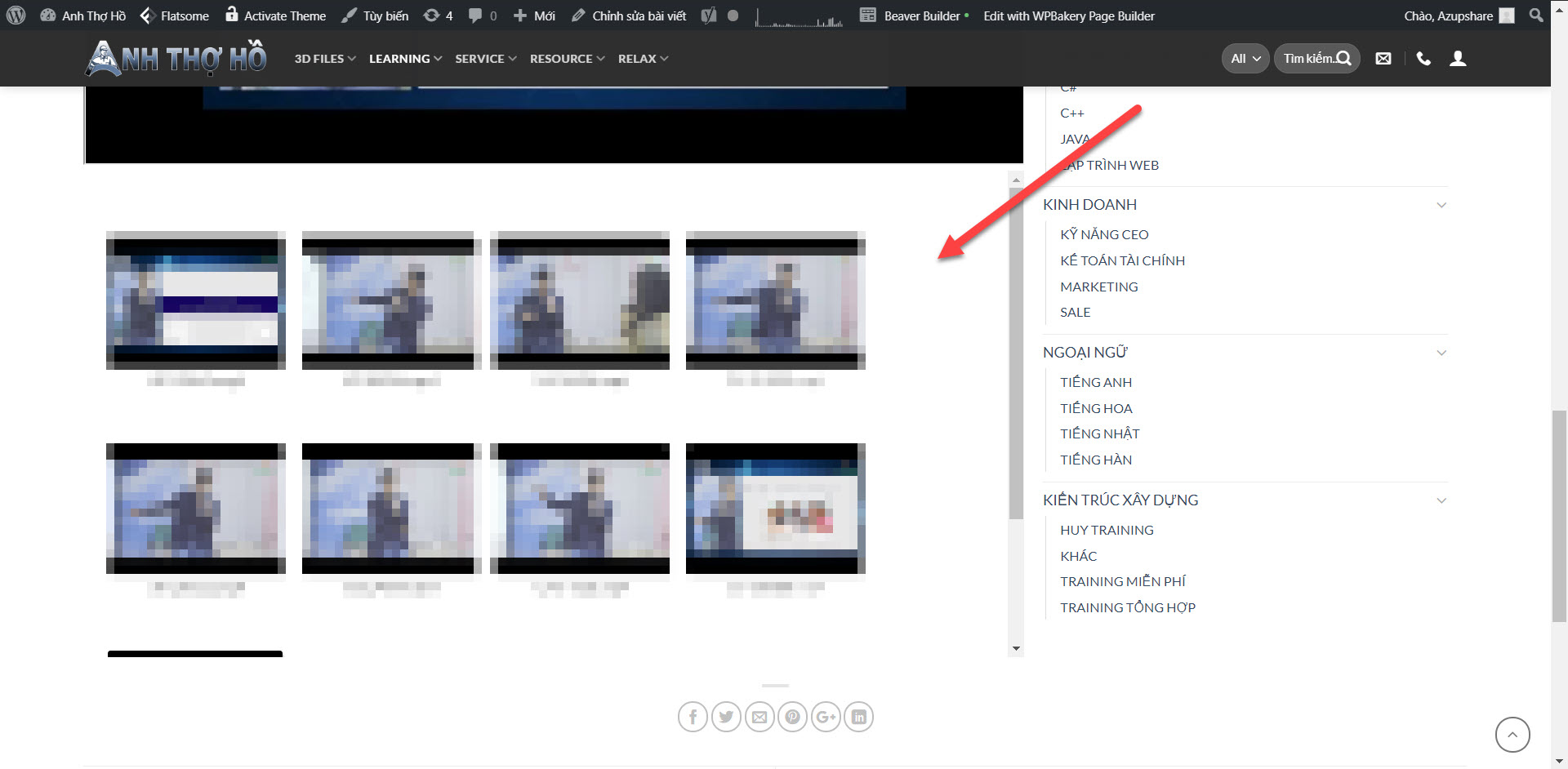Share the post on Twitter
The height and width of the screenshot is (769, 1568).
726,717
